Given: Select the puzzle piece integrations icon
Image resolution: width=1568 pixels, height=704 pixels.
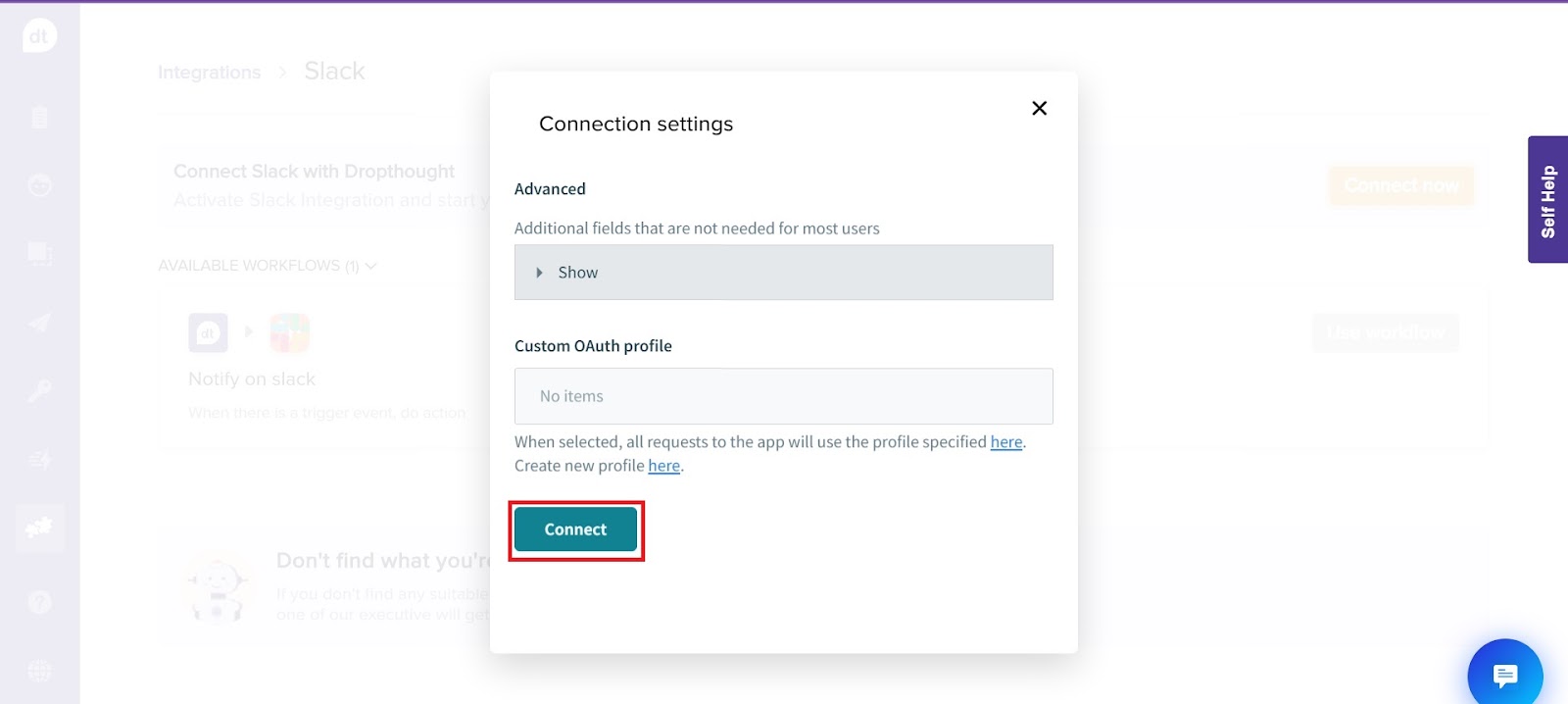Looking at the screenshot, I should (39, 528).
